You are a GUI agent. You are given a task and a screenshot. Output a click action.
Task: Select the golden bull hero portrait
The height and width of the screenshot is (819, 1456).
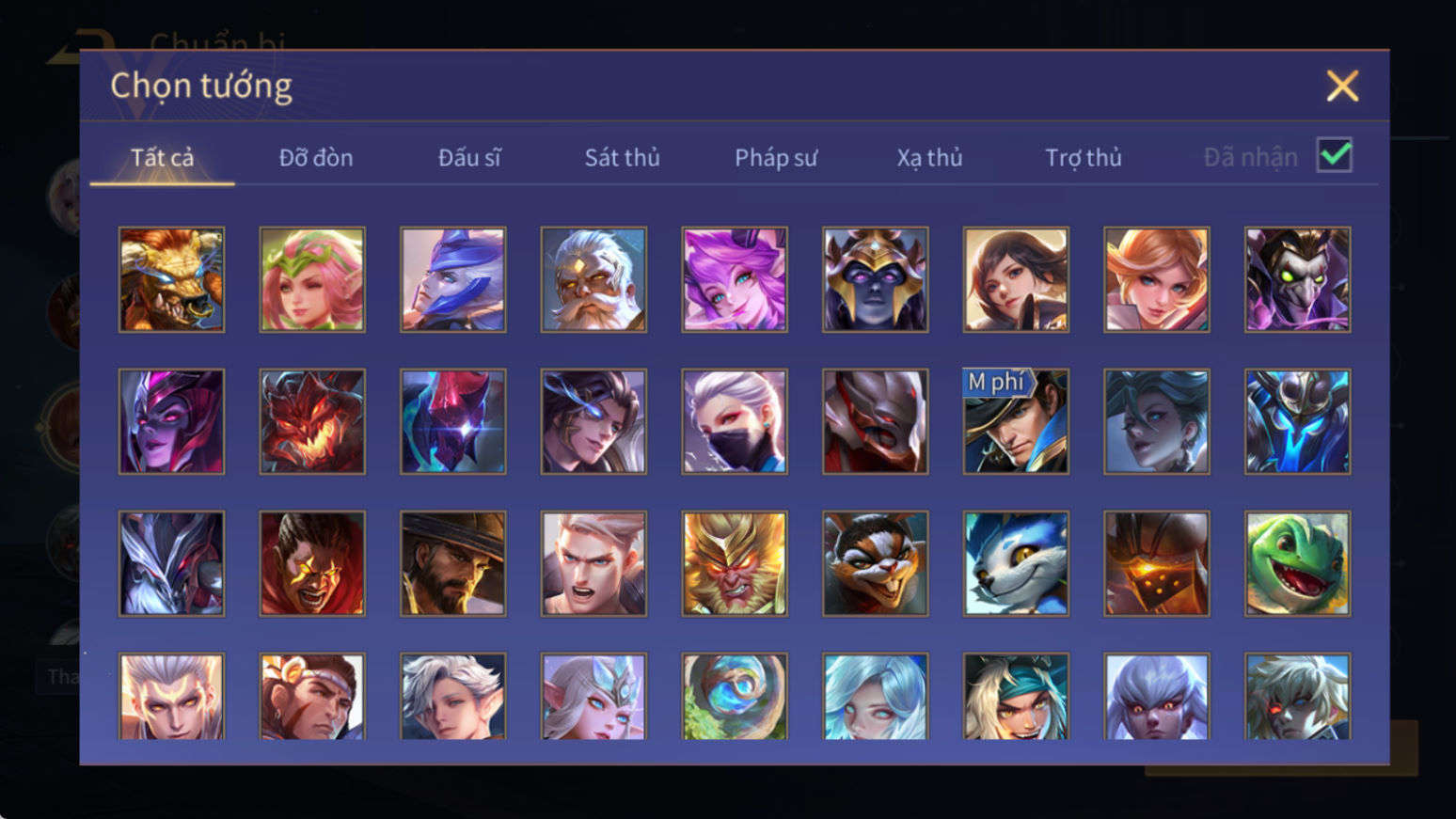pos(171,279)
